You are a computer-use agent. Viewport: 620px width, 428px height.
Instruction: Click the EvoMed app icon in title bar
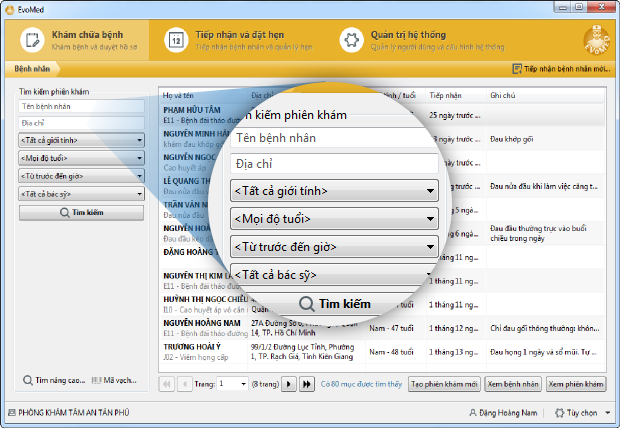pyautogui.click(x=10, y=9)
